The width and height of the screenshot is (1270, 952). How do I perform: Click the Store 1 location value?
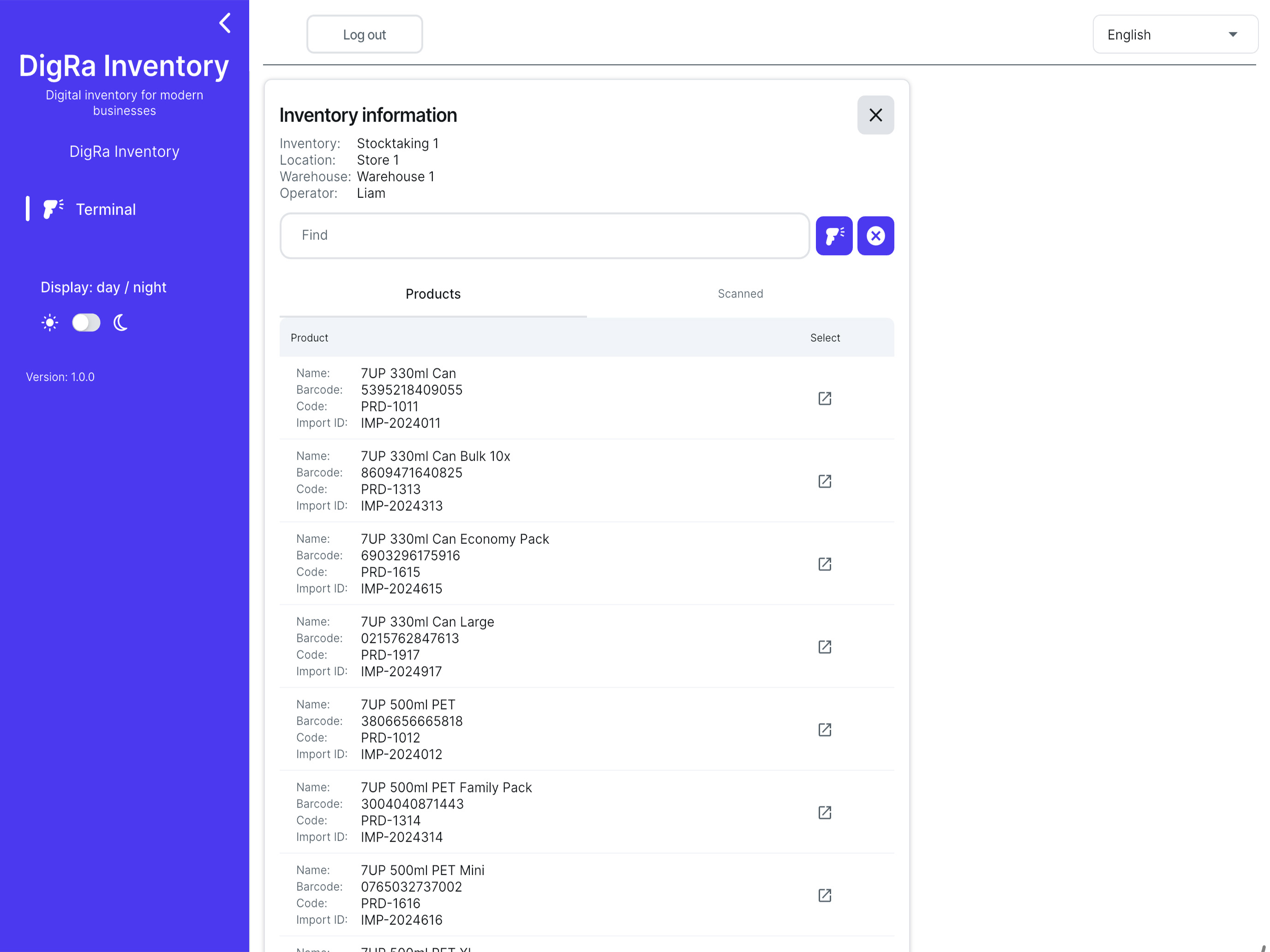(378, 160)
